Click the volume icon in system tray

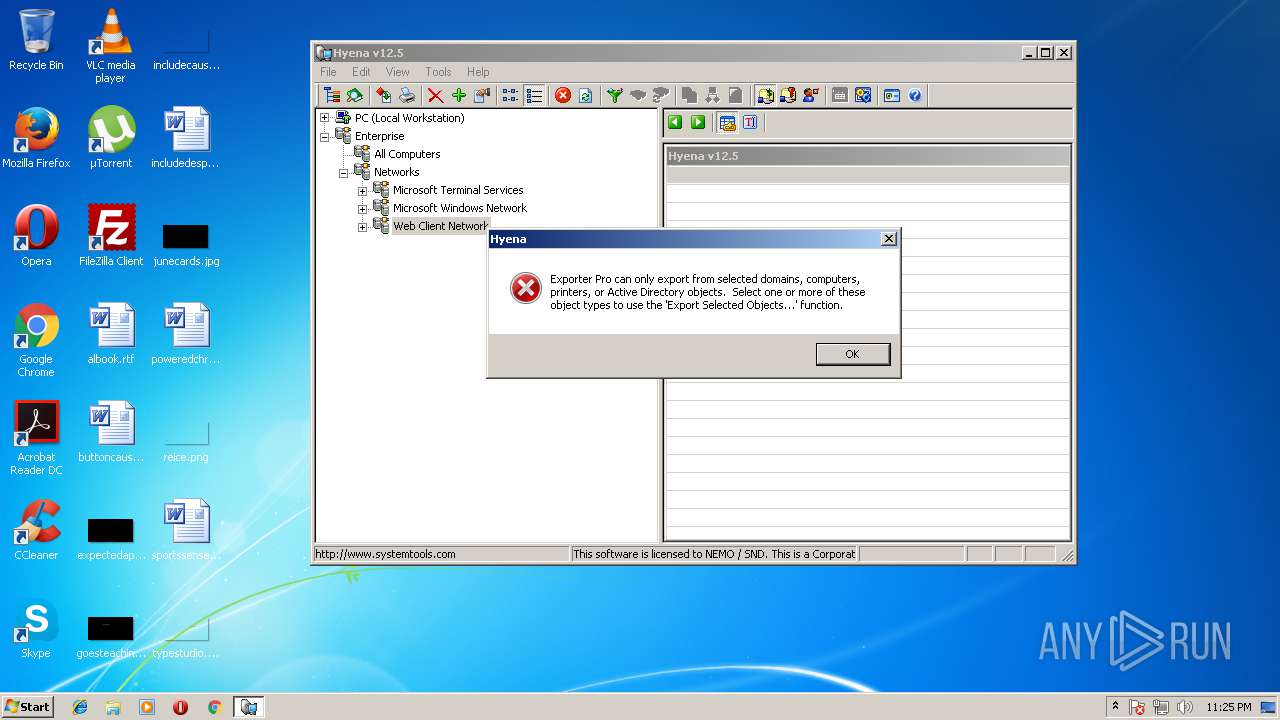click(x=1184, y=707)
